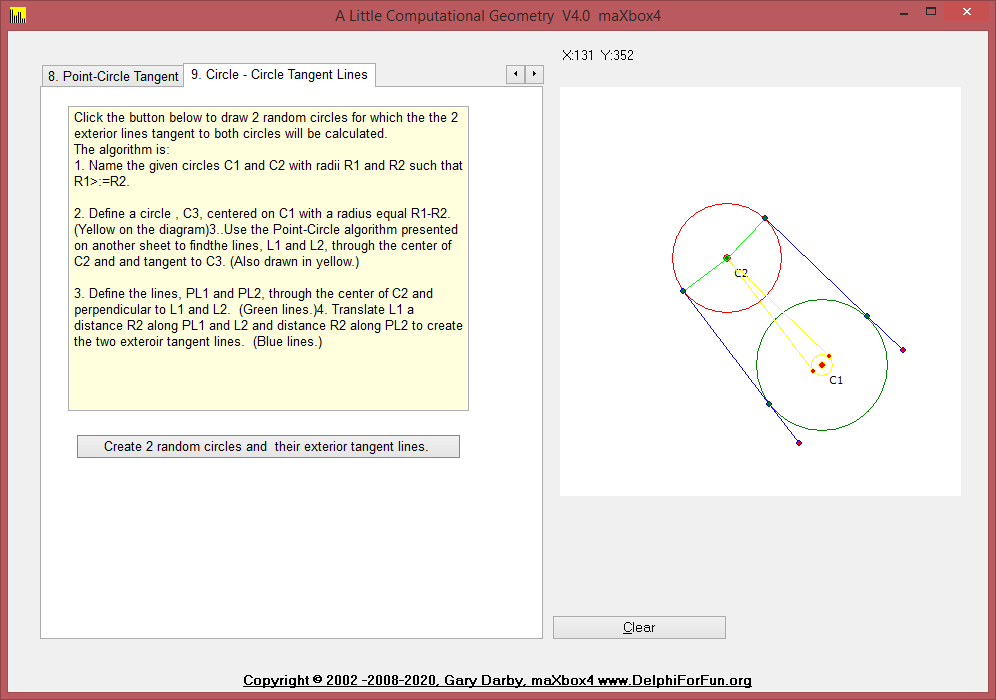Open the DelphiForFun.org copyright link

pos(497,681)
